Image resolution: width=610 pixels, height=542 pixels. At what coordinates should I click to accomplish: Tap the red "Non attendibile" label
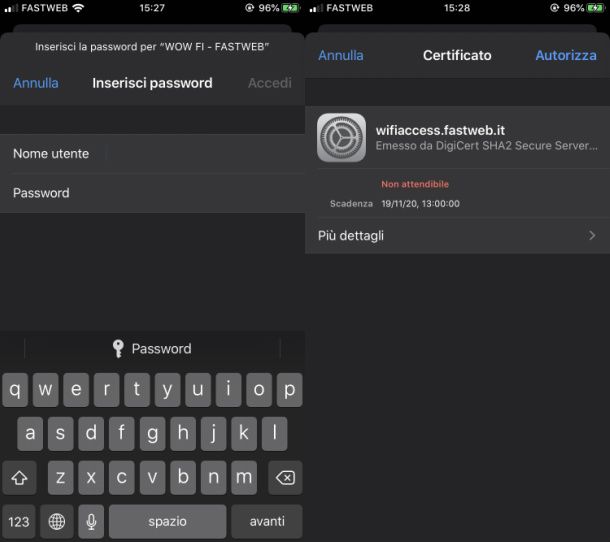[415, 184]
